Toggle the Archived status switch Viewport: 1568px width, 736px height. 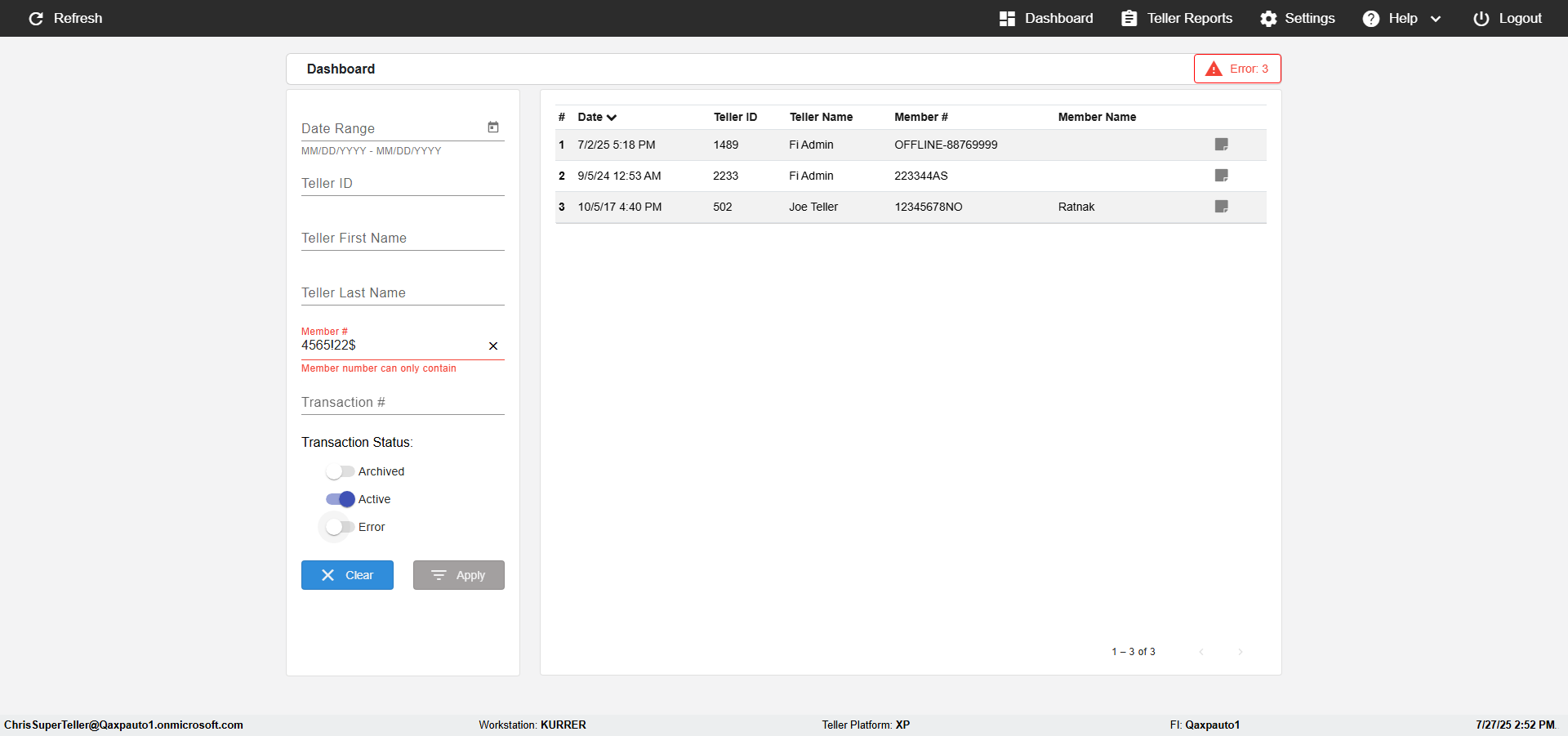(x=340, y=471)
